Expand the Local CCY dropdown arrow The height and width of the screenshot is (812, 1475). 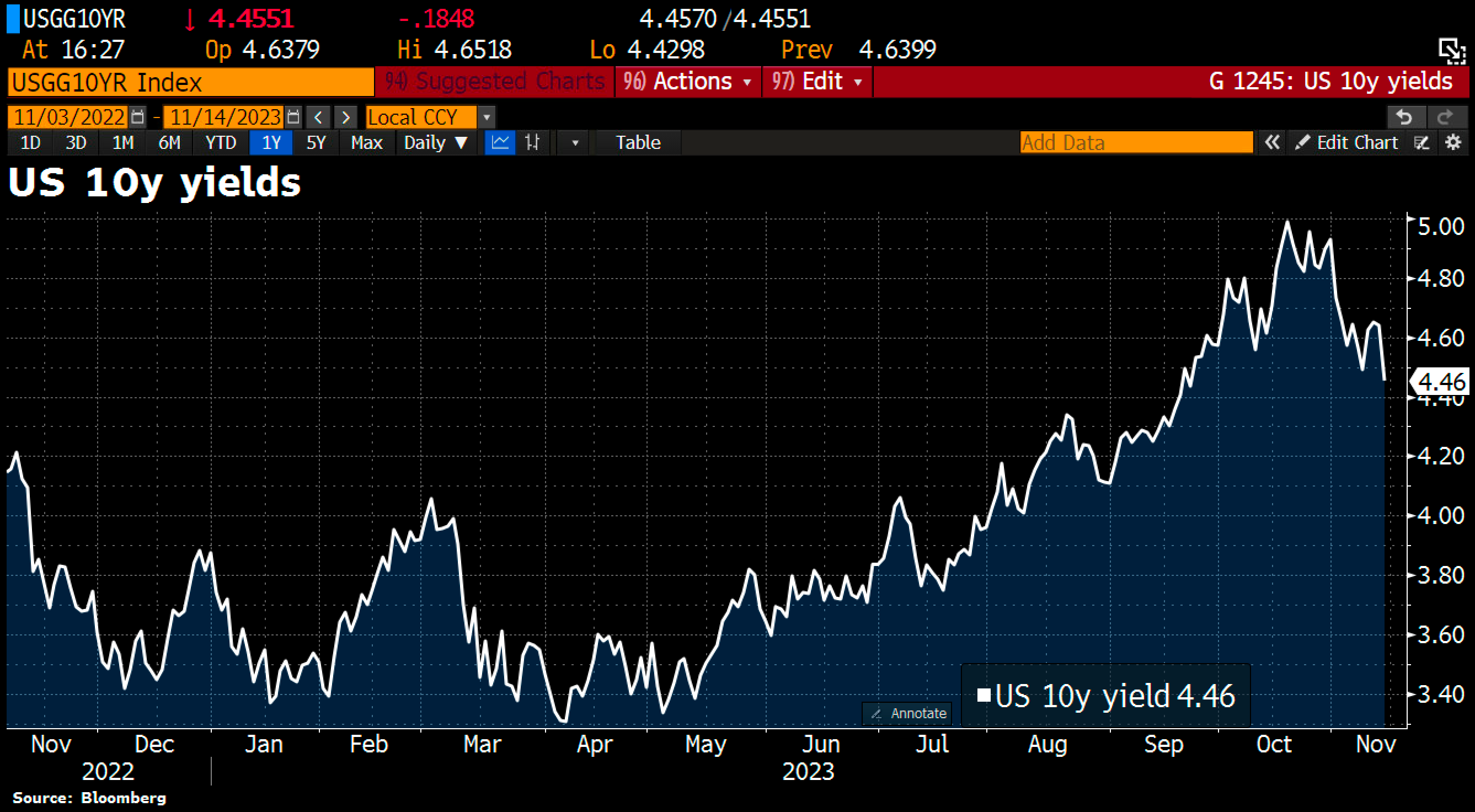pos(487,117)
